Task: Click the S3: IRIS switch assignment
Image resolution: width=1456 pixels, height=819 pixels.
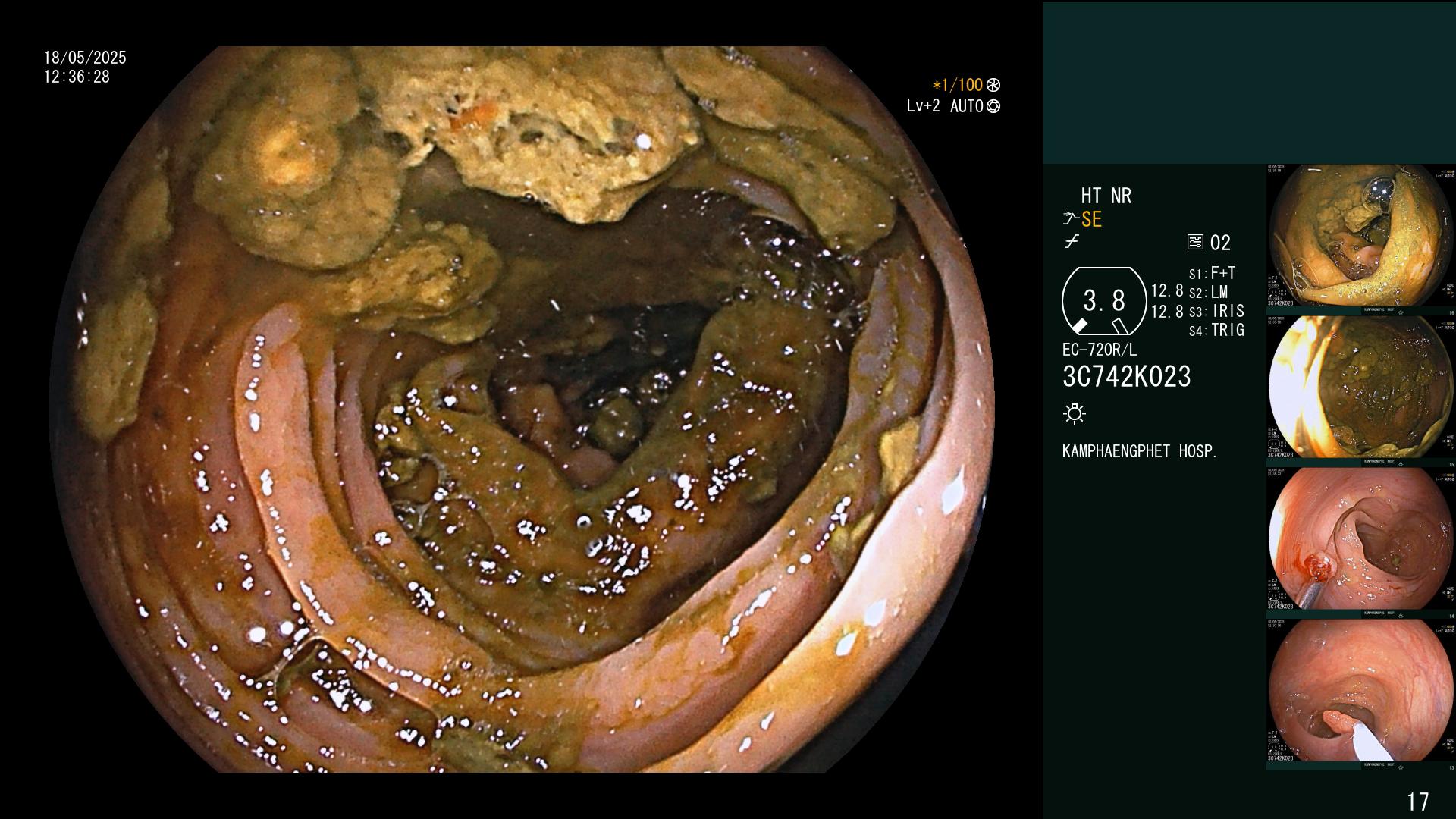Action: coord(1216,311)
